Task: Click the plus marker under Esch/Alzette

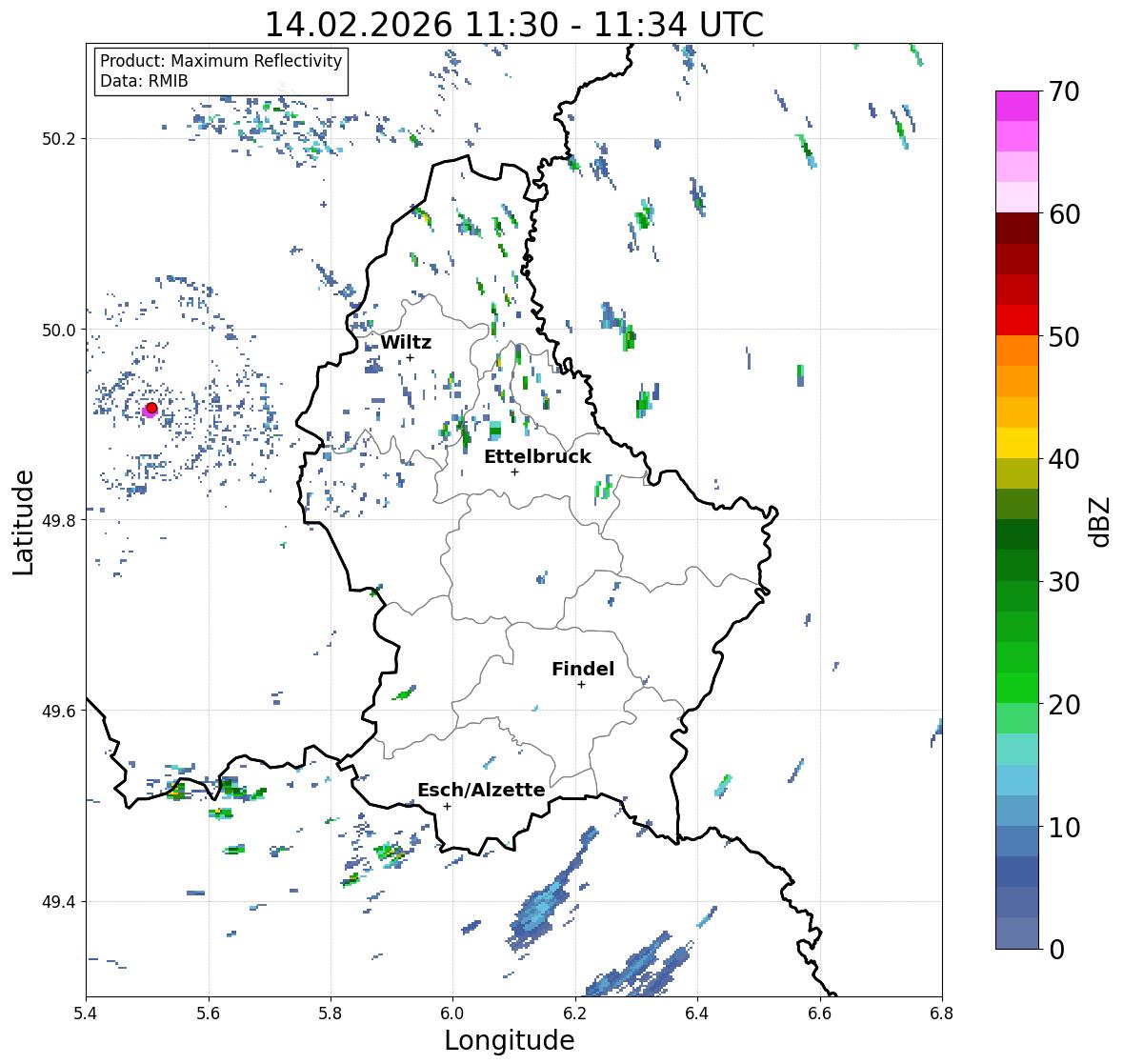Action: pos(447,806)
